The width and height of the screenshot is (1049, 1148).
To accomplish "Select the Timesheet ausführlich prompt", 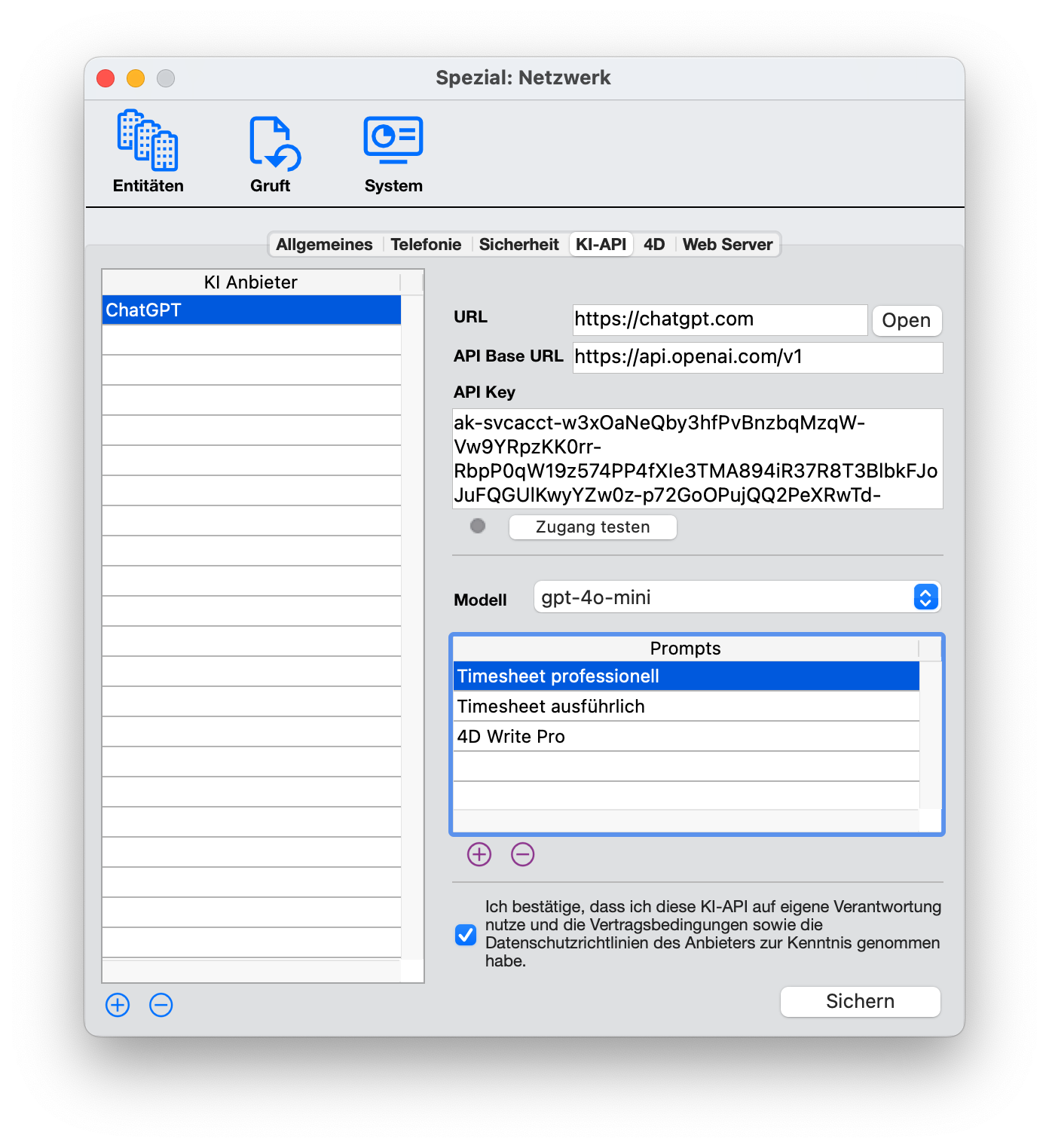I will coord(686,706).
